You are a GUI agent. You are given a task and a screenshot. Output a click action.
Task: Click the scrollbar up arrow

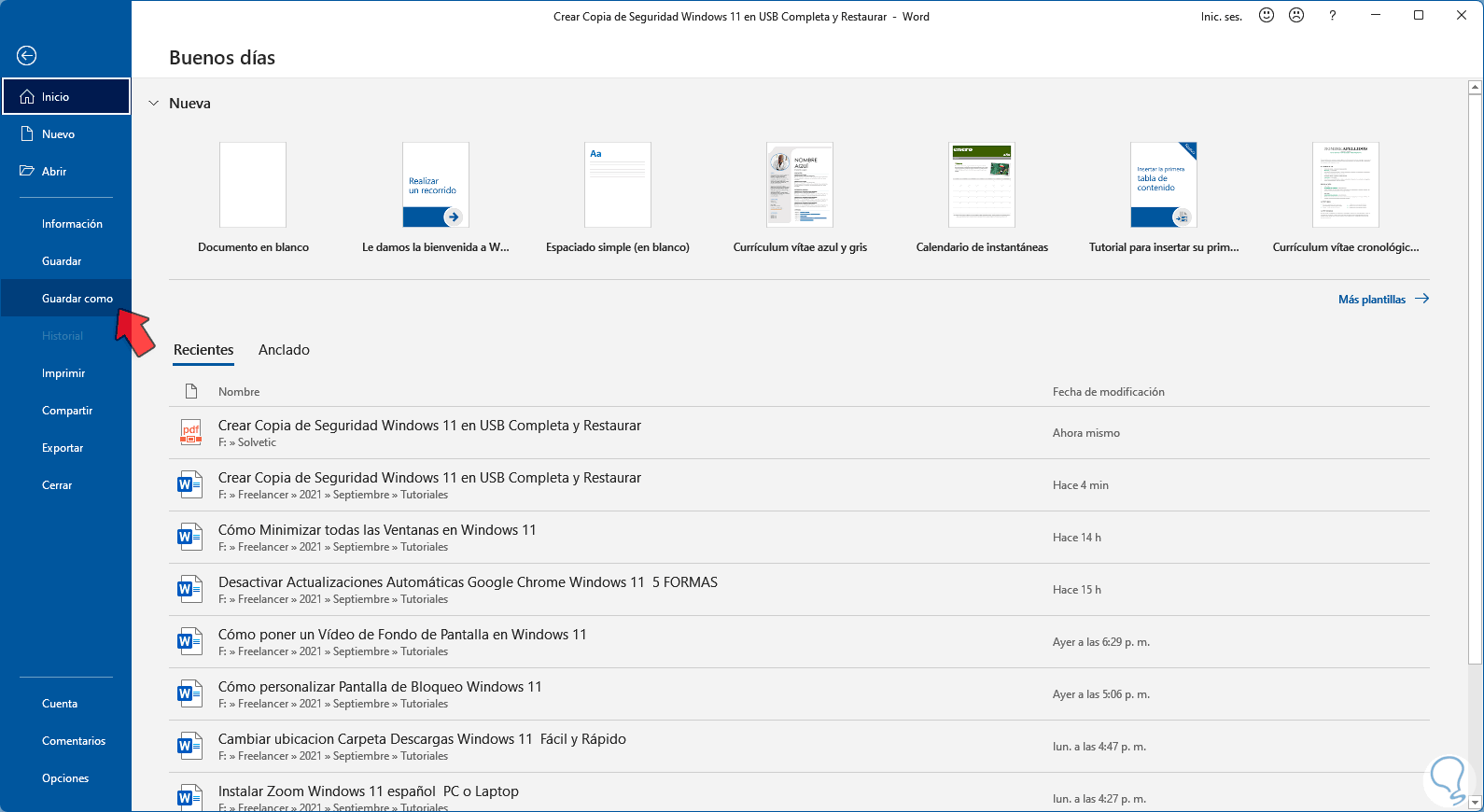pos(1475,88)
